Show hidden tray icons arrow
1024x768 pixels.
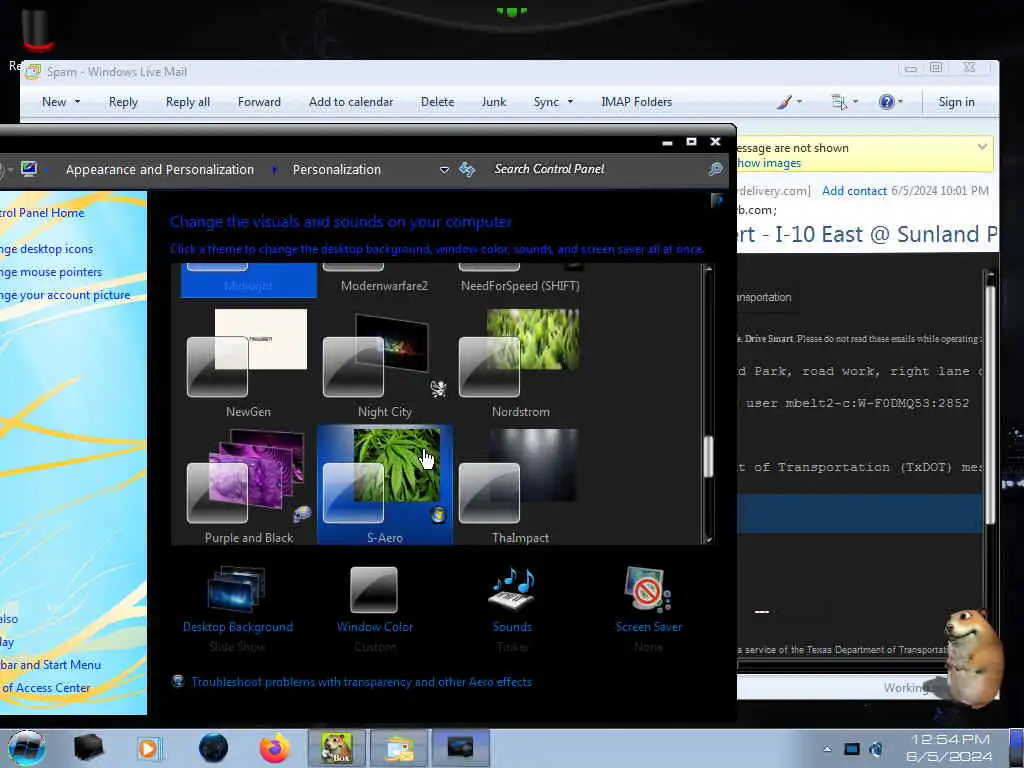[827, 749]
